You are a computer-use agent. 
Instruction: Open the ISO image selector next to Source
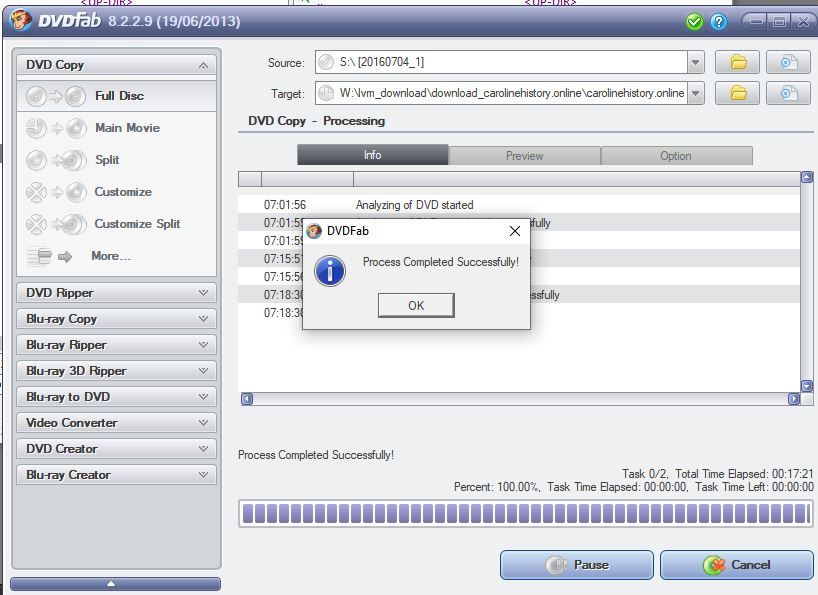[789, 62]
